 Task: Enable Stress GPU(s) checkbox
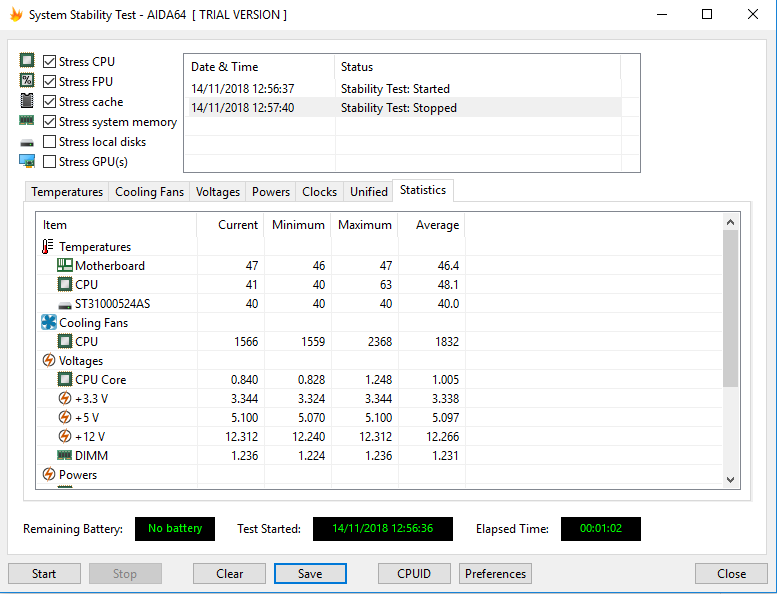click(x=49, y=162)
